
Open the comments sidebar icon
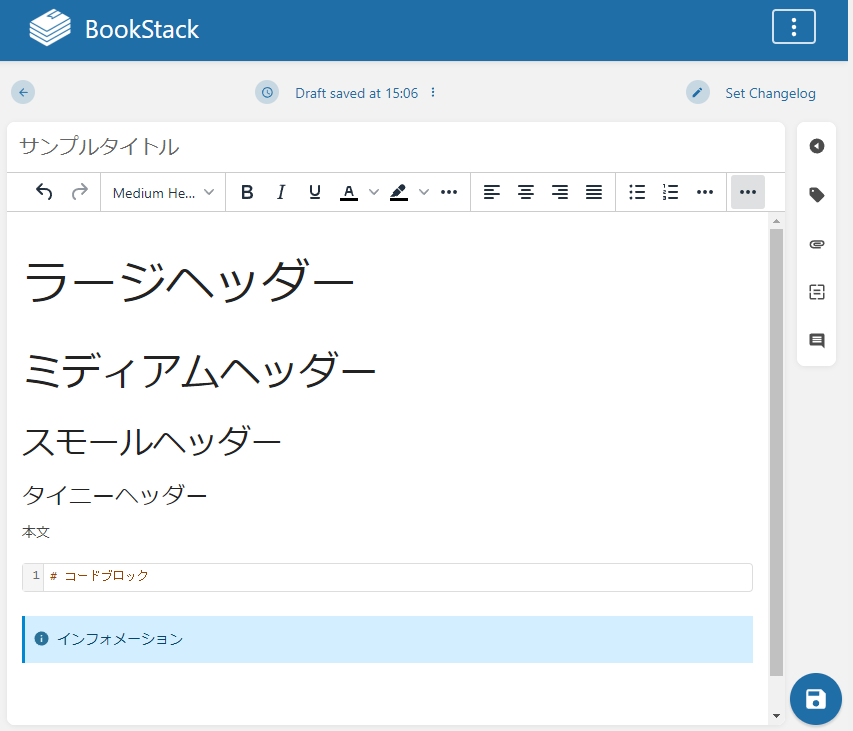click(817, 341)
